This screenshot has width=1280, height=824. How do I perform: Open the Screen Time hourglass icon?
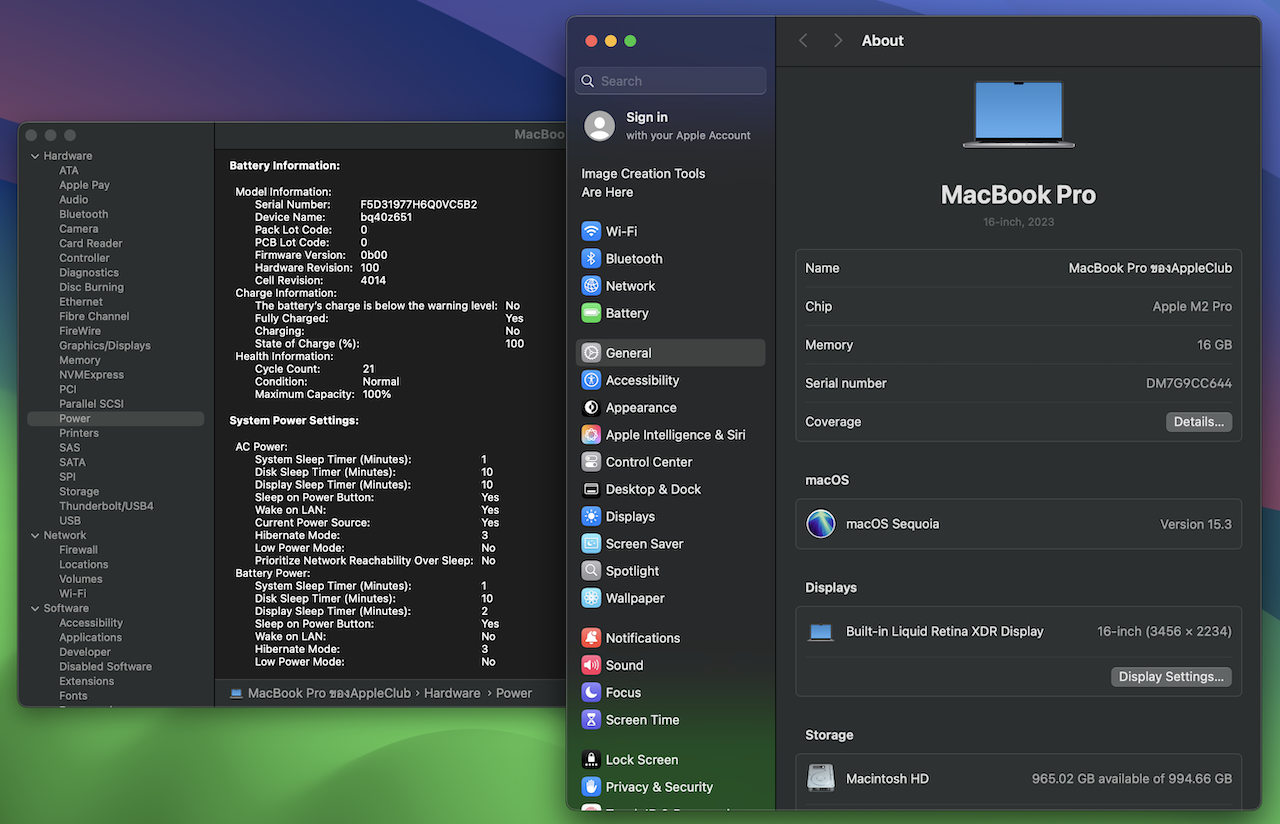[591, 720]
